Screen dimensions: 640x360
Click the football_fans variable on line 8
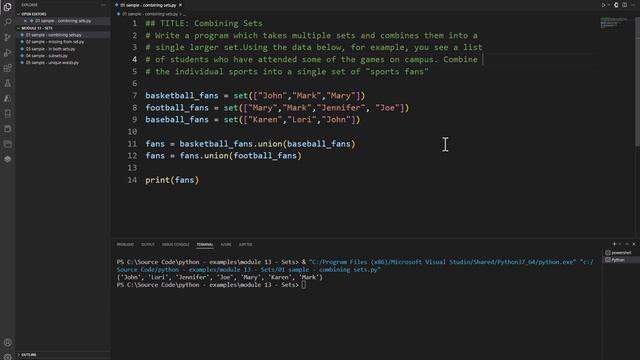pyautogui.click(x=177, y=108)
